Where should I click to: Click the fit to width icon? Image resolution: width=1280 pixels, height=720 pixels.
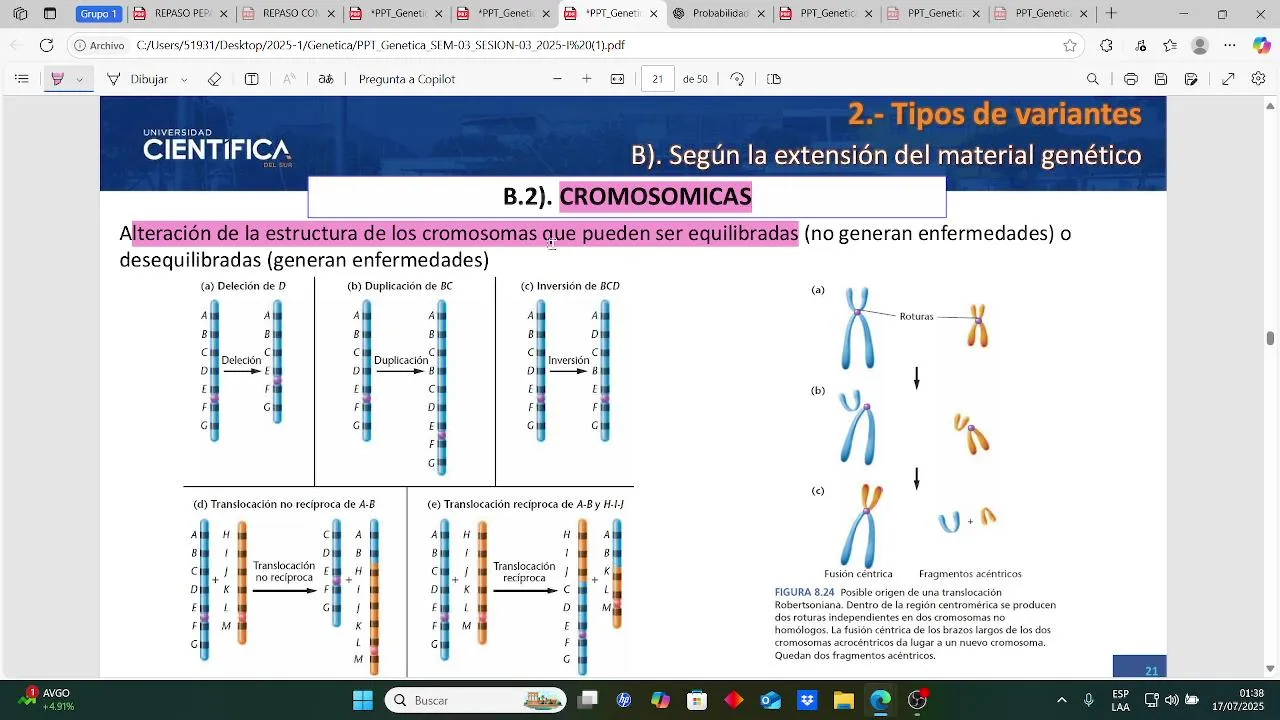[618, 79]
